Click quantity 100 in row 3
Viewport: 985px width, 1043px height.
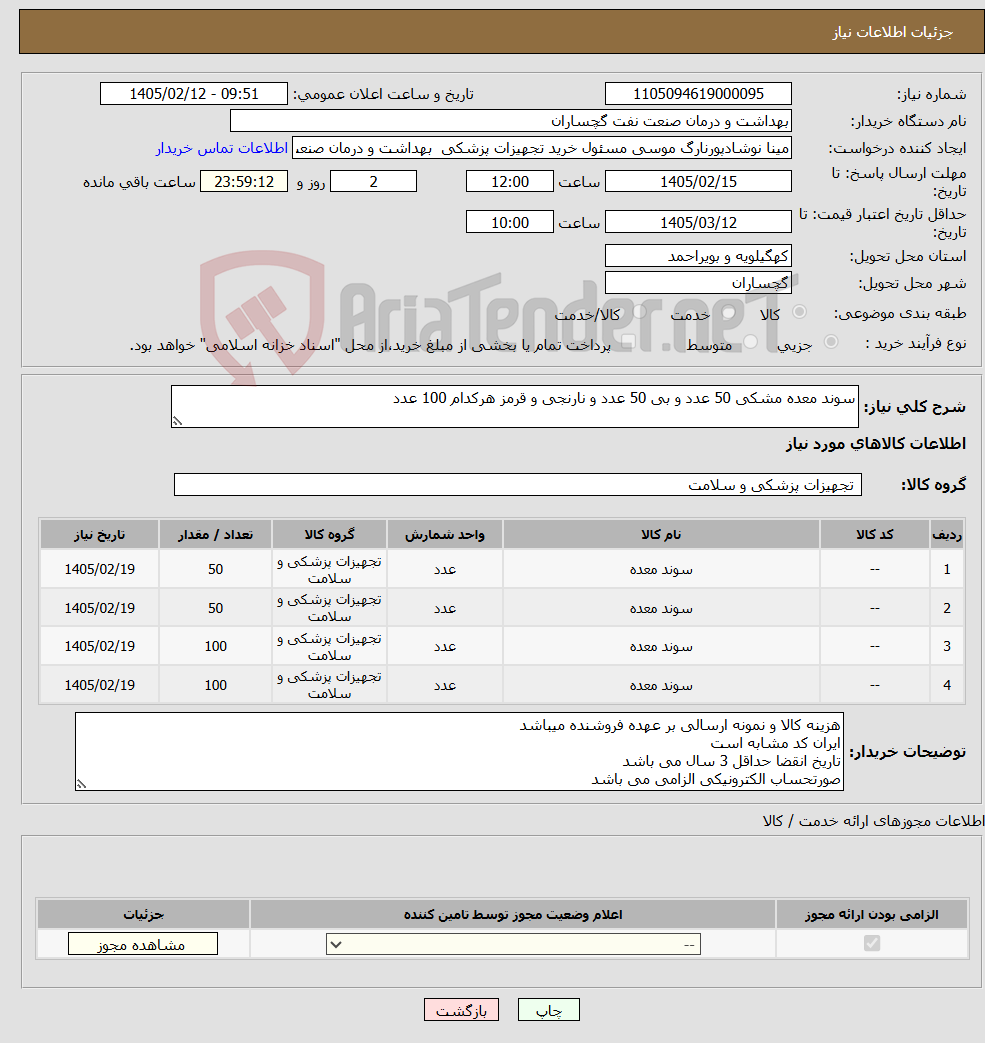tap(215, 646)
